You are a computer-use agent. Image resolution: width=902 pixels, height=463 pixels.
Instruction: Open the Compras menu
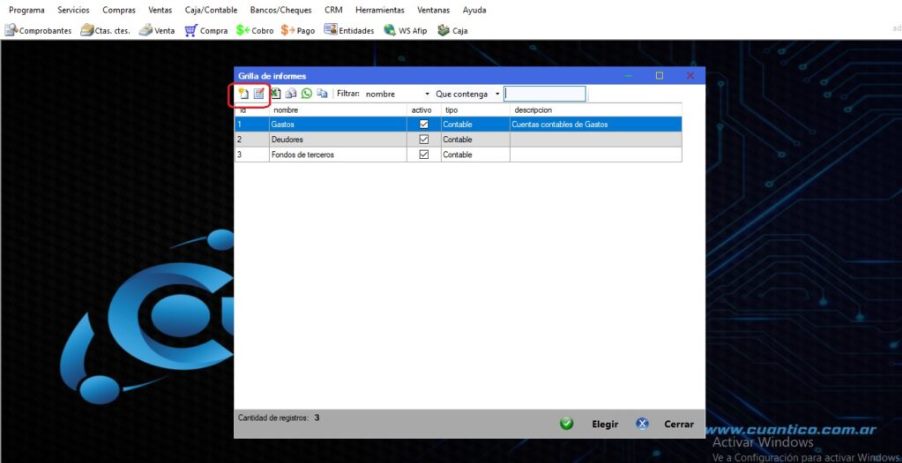[119, 10]
